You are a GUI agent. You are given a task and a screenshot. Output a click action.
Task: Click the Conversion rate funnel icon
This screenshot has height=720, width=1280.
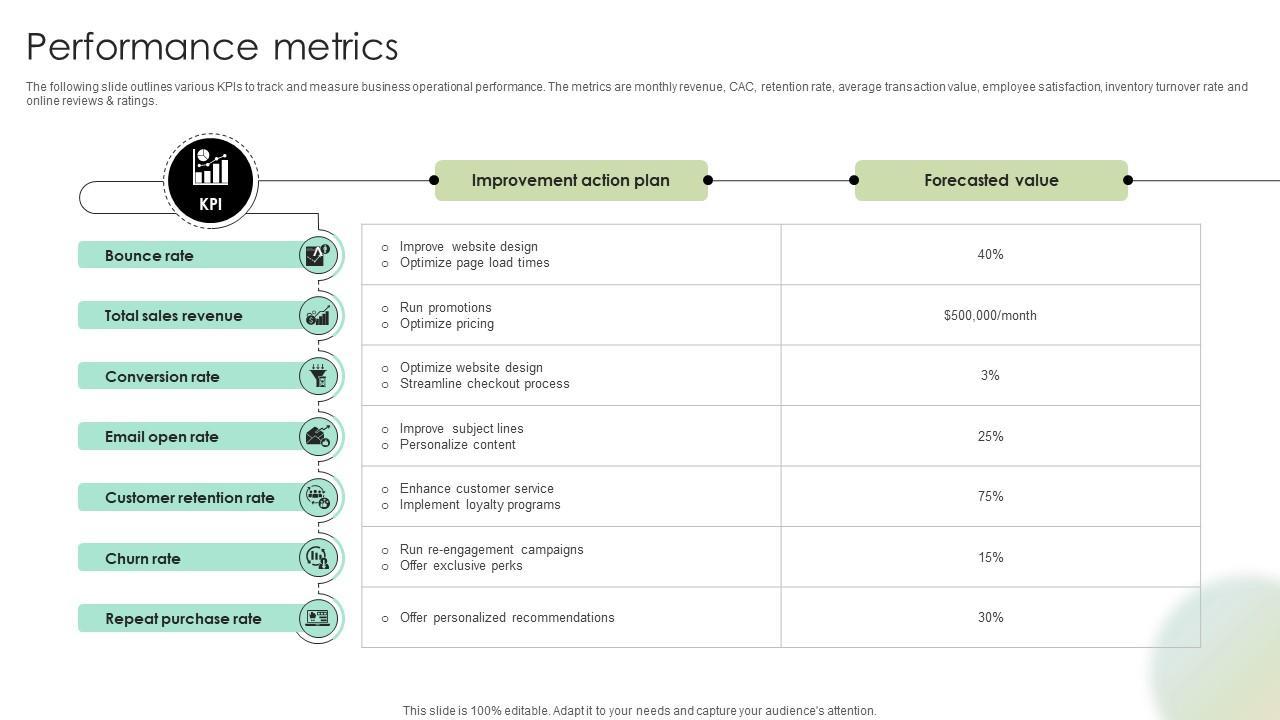click(318, 376)
